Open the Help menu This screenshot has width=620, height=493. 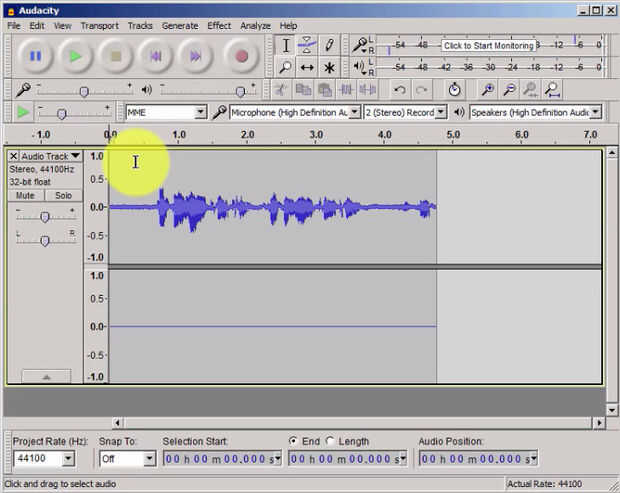[x=288, y=26]
